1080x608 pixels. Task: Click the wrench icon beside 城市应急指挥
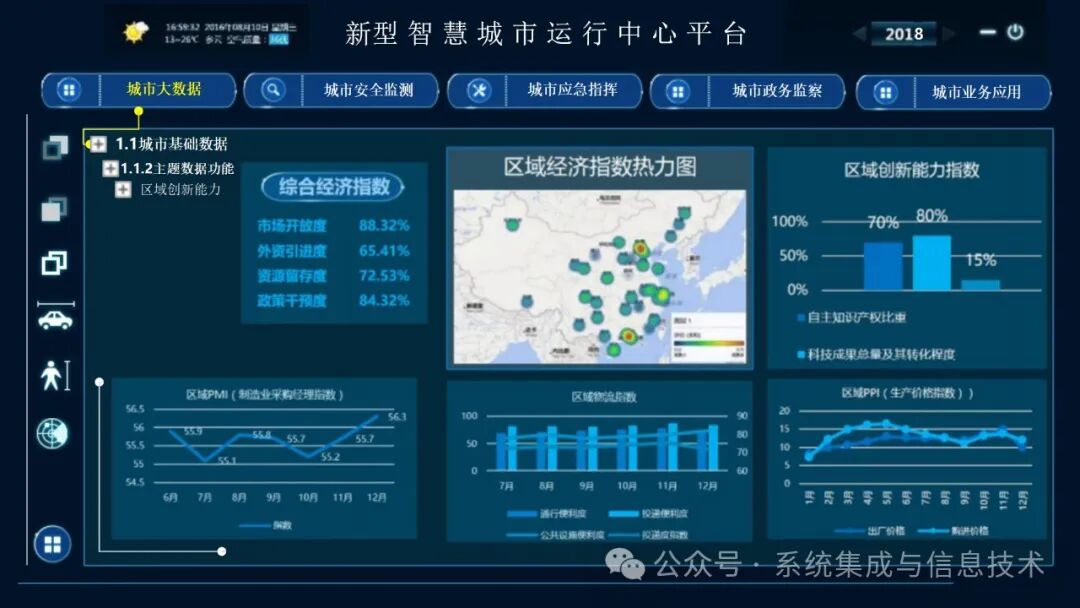tap(479, 91)
